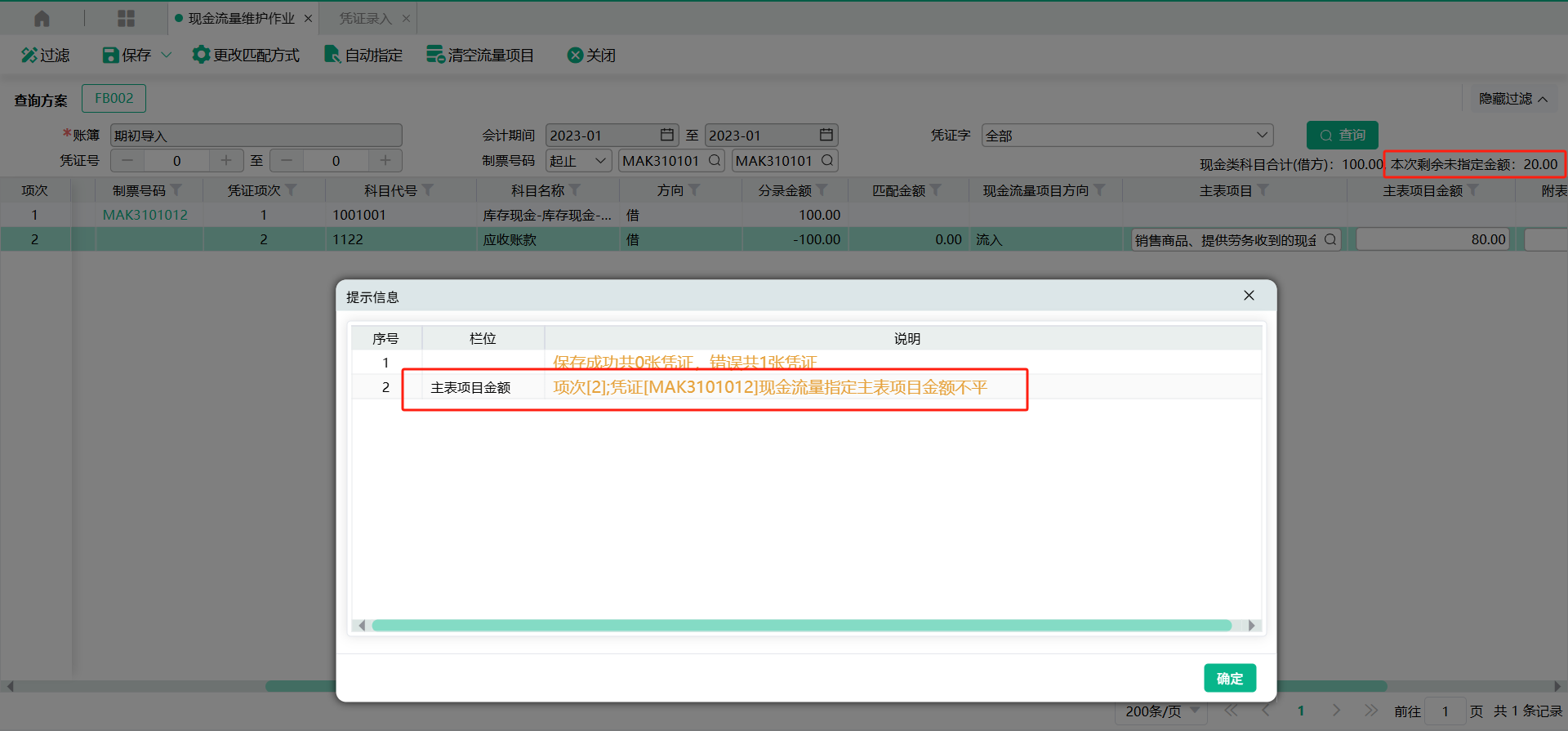Image resolution: width=1568 pixels, height=731 pixels.
Task: Click 确定 in the dialog
Action: click(x=1230, y=678)
